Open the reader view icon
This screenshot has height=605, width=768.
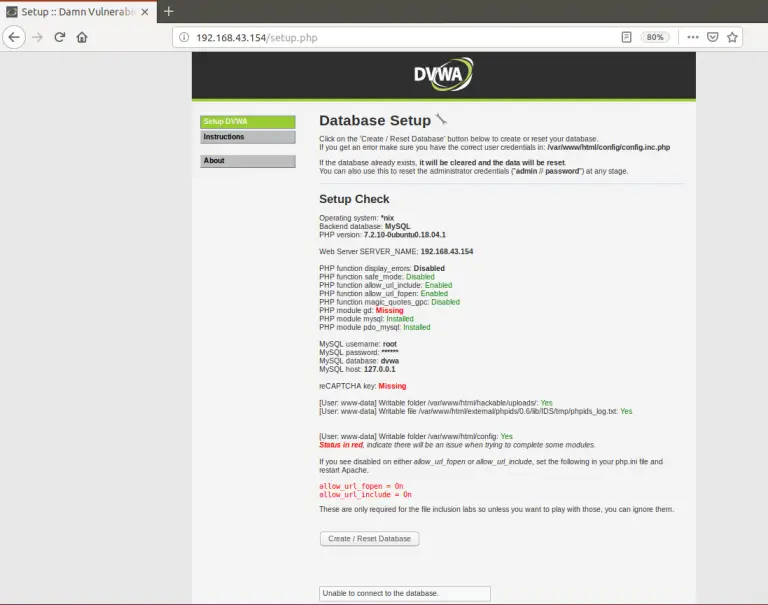pyautogui.click(x=626, y=37)
